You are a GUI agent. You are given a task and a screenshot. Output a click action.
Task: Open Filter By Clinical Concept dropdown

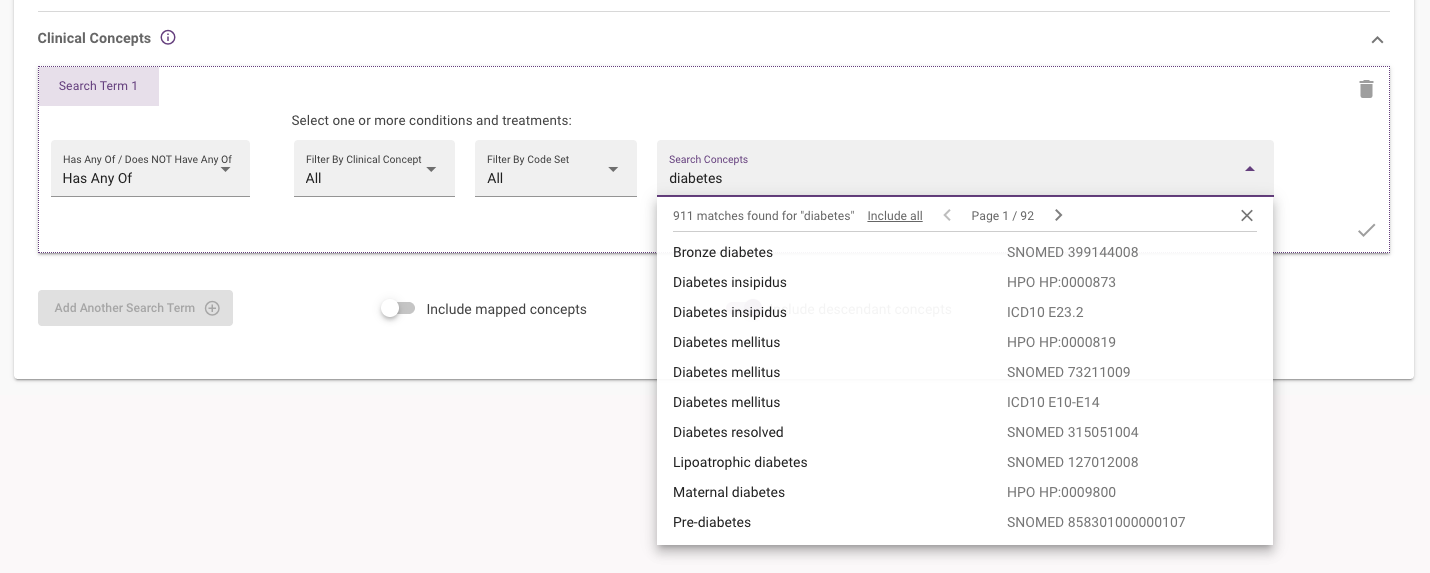(x=374, y=169)
